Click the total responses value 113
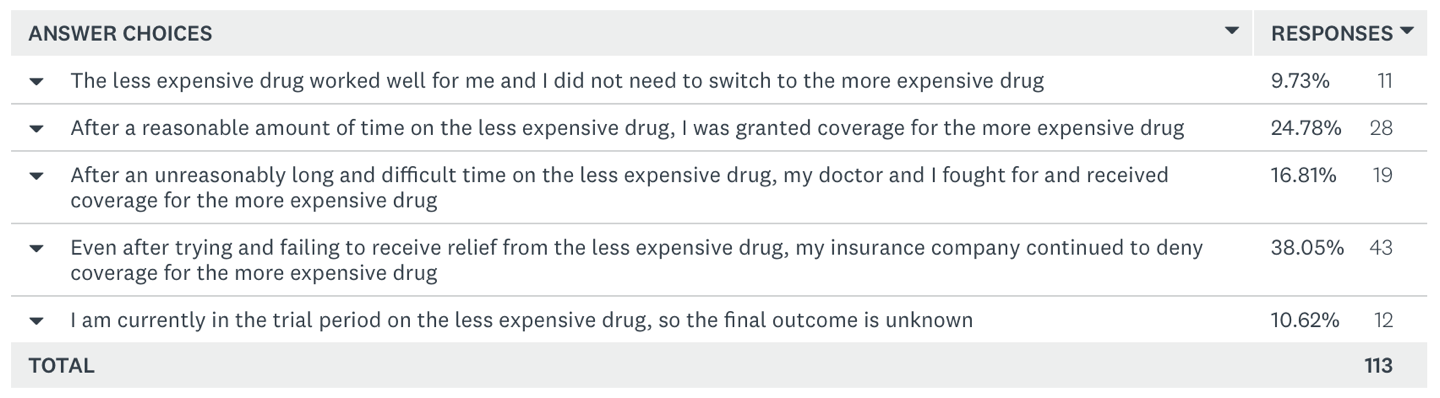The width and height of the screenshot is (1440, 398). pyautogui.click(x=1378, y=366)
